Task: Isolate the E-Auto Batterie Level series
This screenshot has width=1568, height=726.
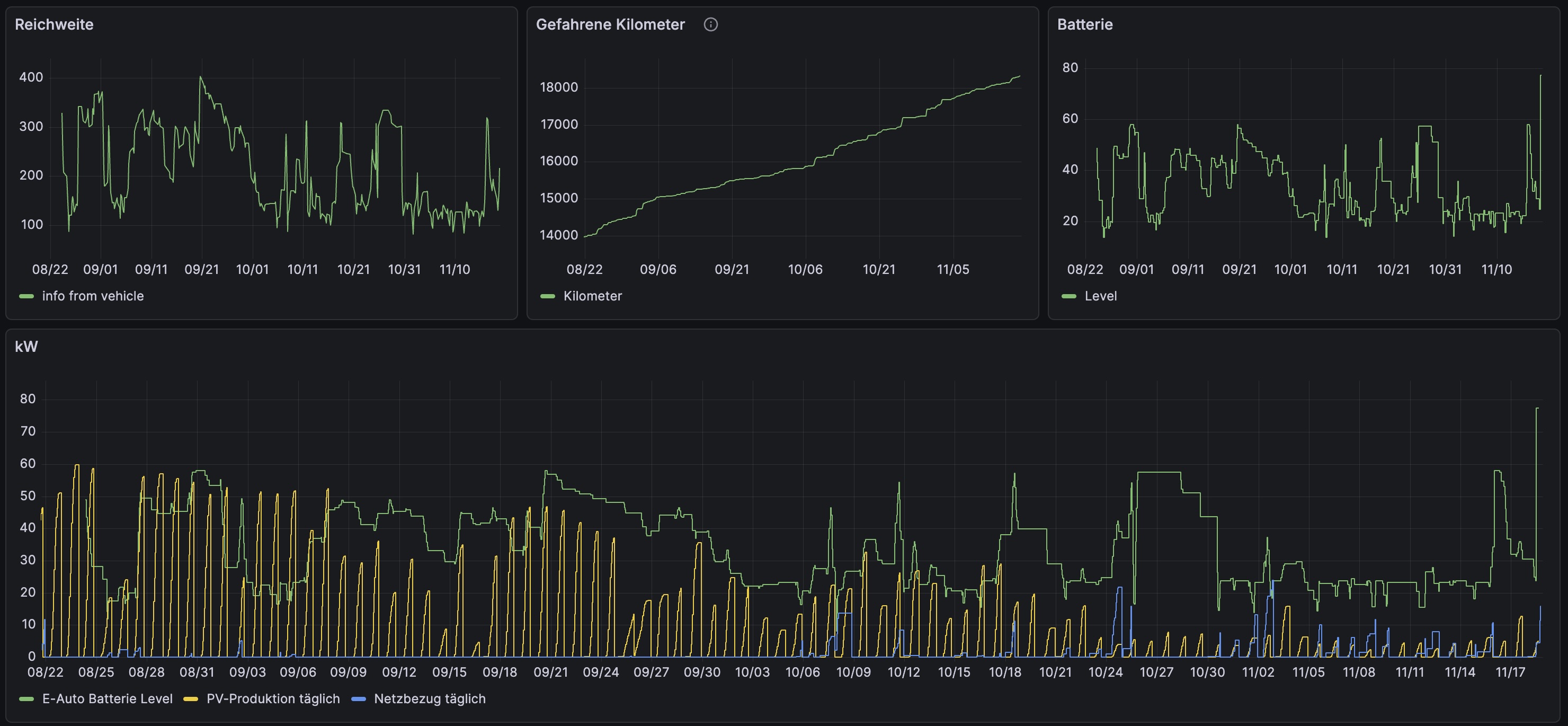Action: click(107, 698)
